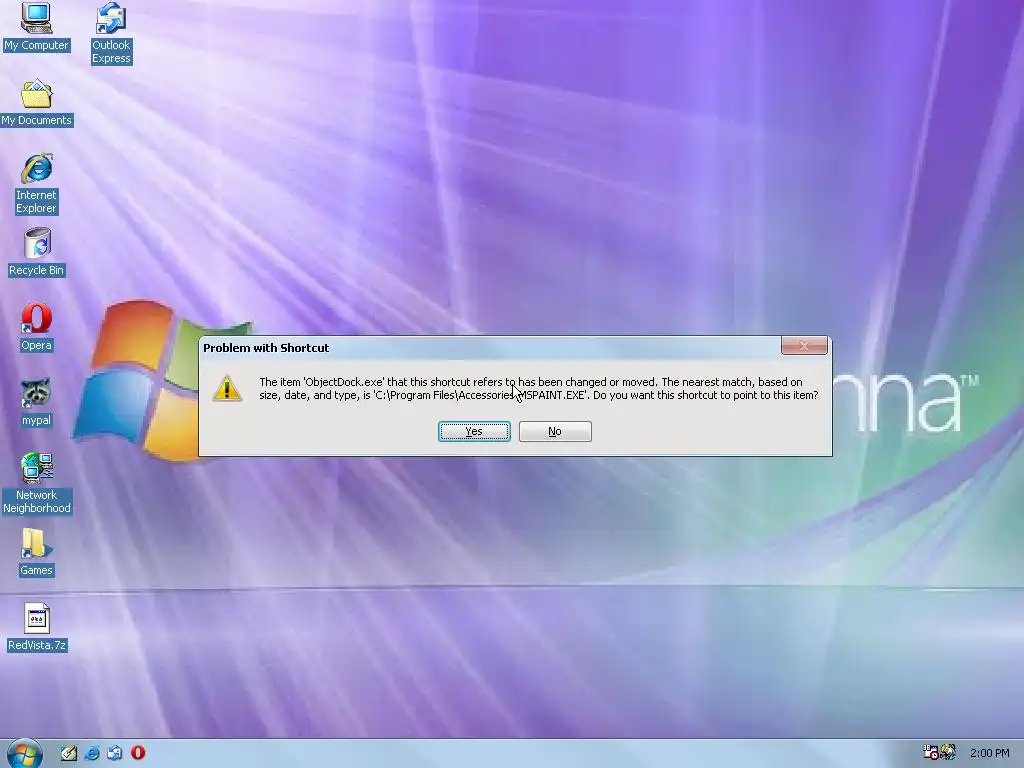Click the warning icon in the dialog
Viewport: 1024px width, 768px height.
pos(227,389)
